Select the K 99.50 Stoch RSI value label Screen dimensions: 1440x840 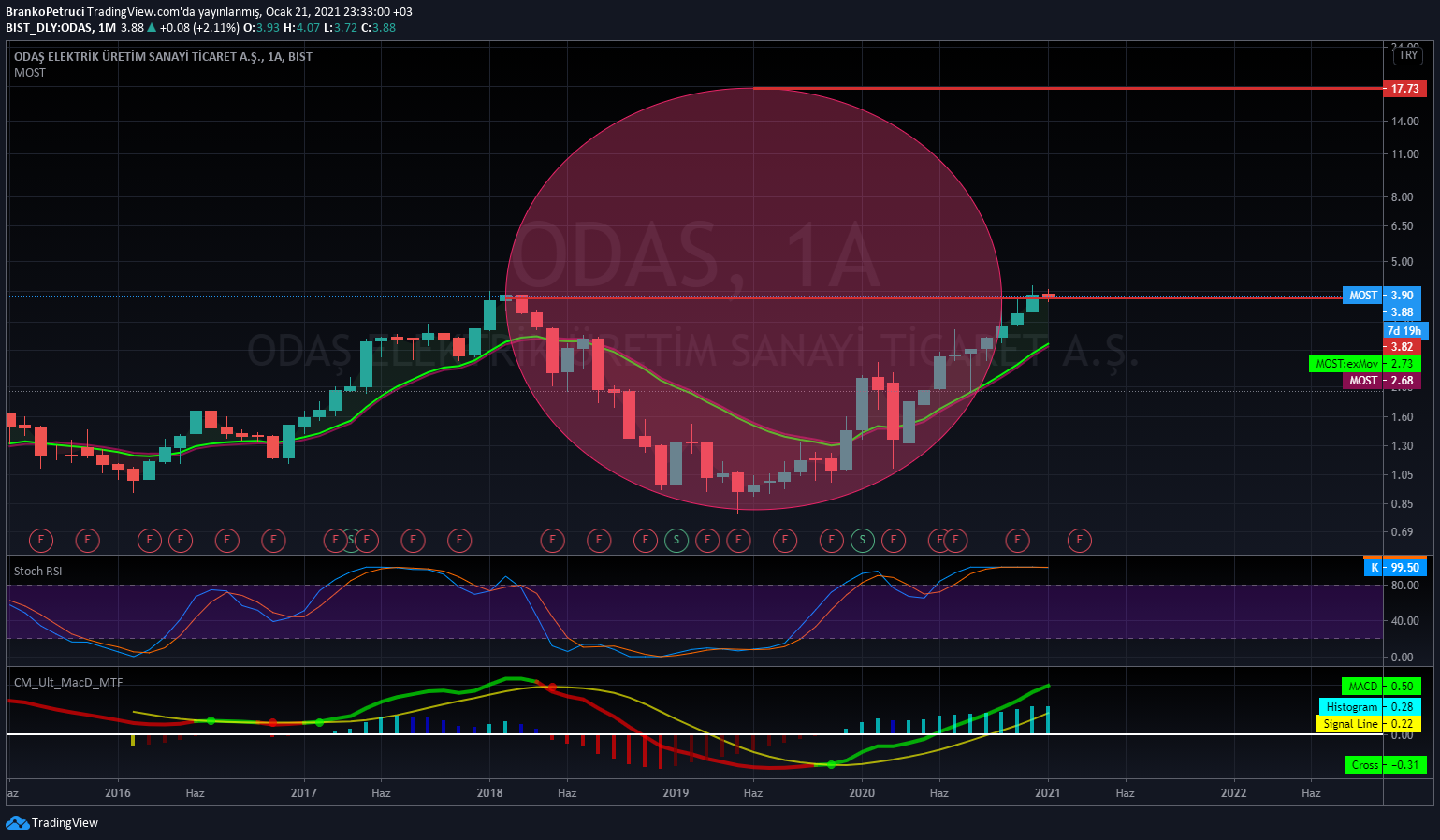coord(1395,568)
